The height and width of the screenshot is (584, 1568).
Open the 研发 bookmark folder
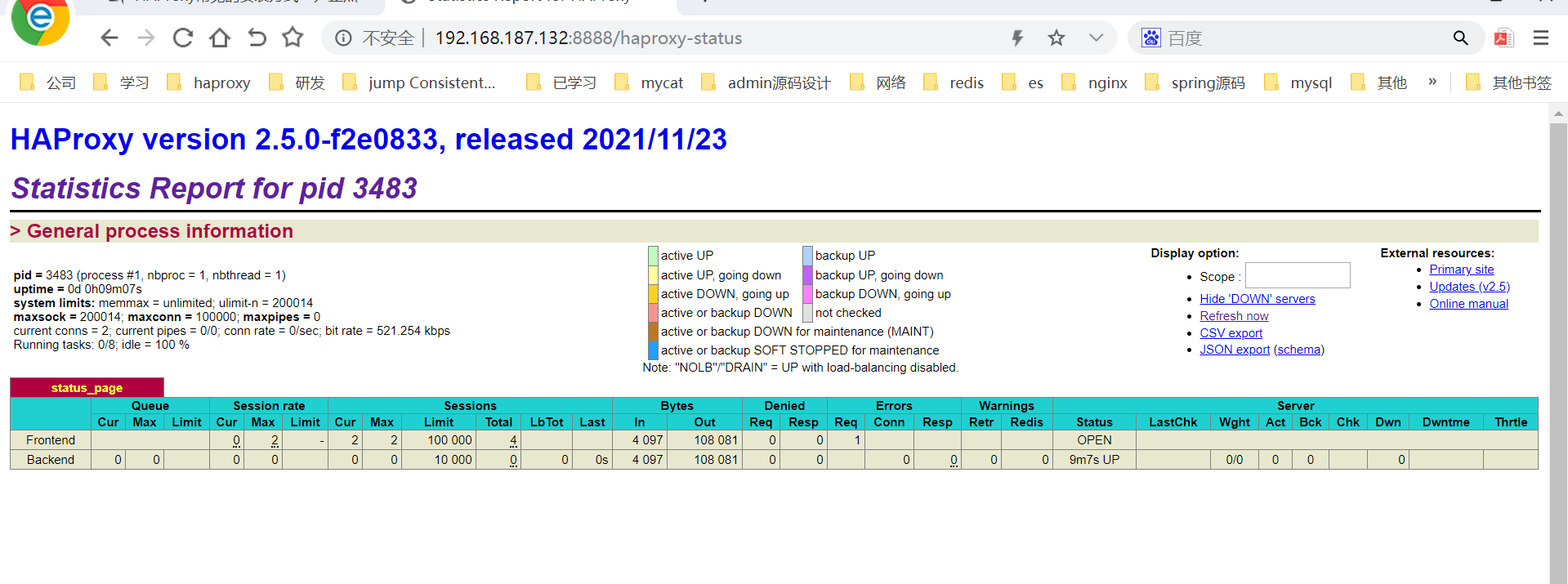pos(297,82)
